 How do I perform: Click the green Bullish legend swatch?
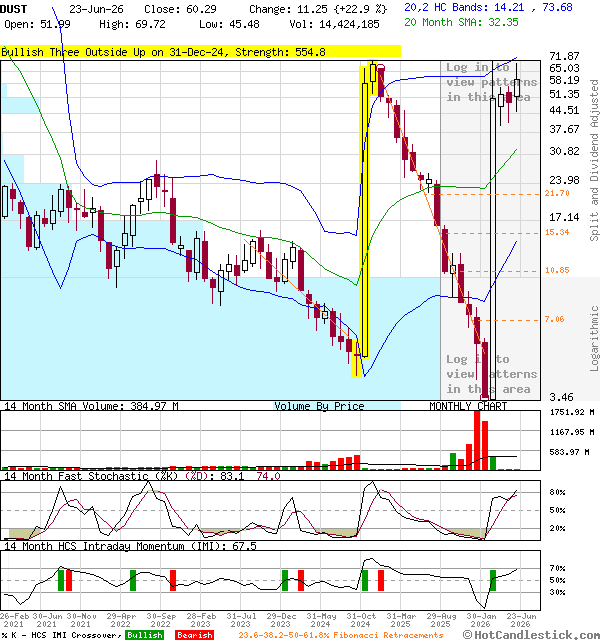coord(144,635)
